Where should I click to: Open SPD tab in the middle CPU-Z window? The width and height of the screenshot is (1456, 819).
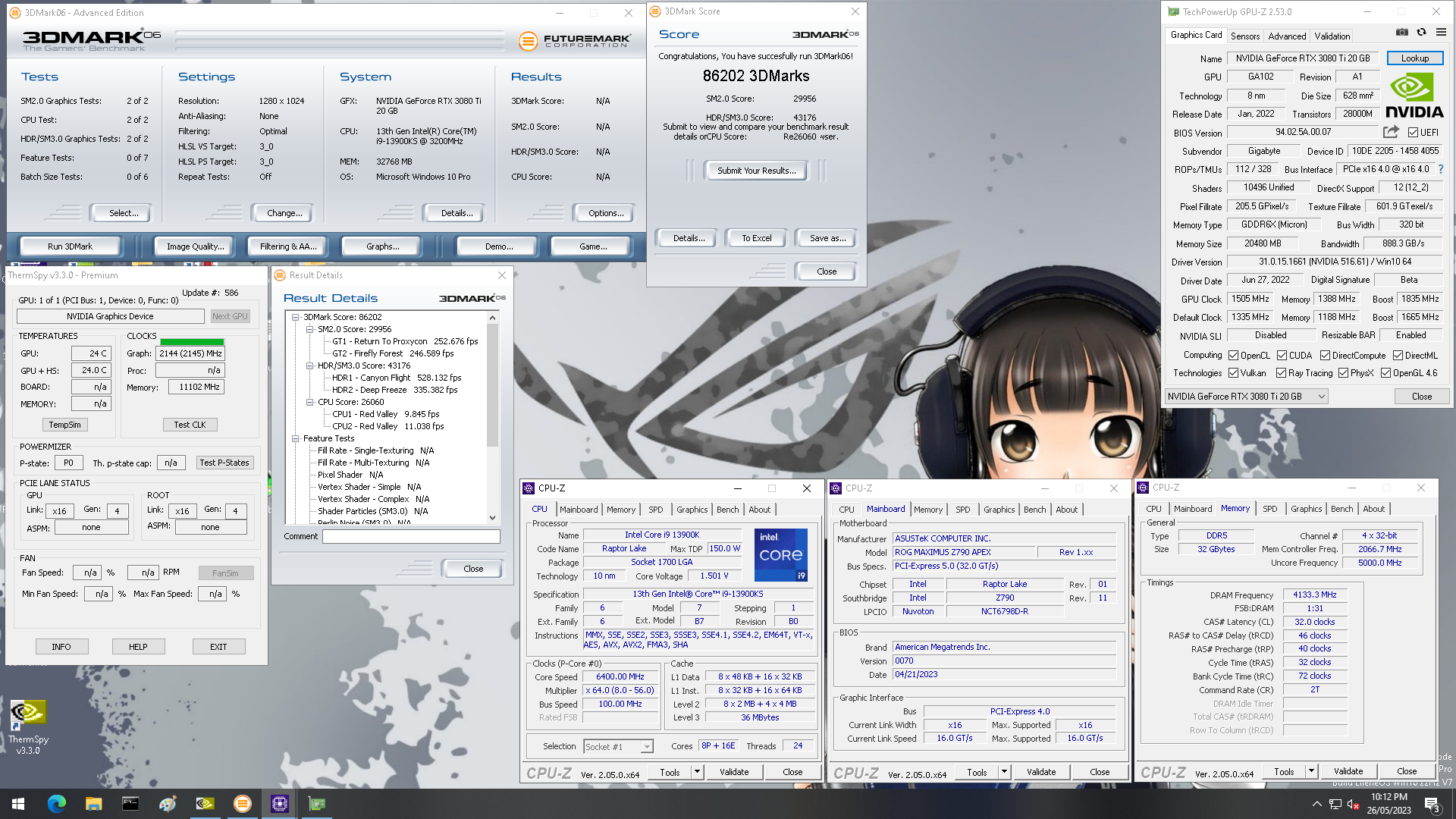click(x=962, y=510)
